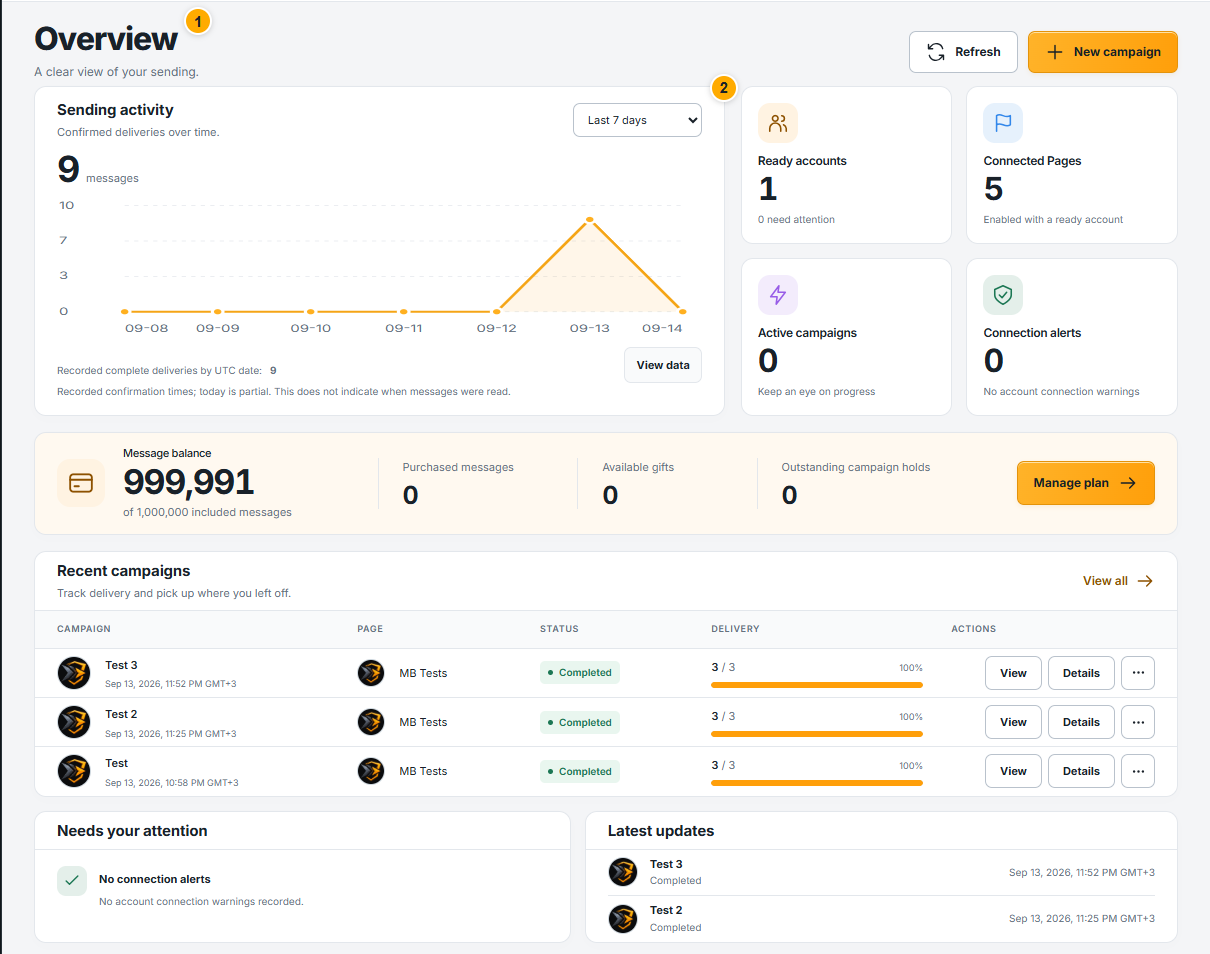Click the green checkmark beside No connection alerts
Screen dimensions: 1210x954
point(72,881)
